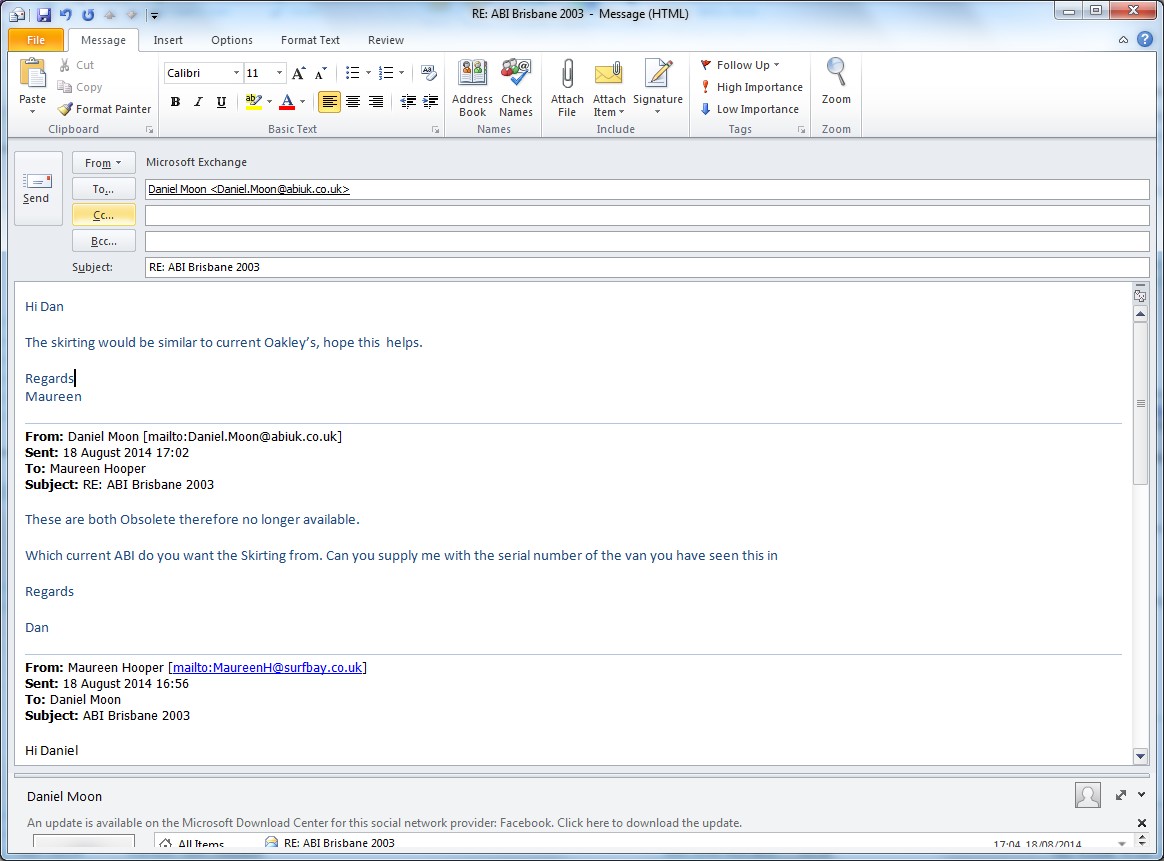The height and width of the screenshot is (861, 1164).
Task: Open the mailto:MaureenH@surfbay.co.uk link
Action: point(267,667)
